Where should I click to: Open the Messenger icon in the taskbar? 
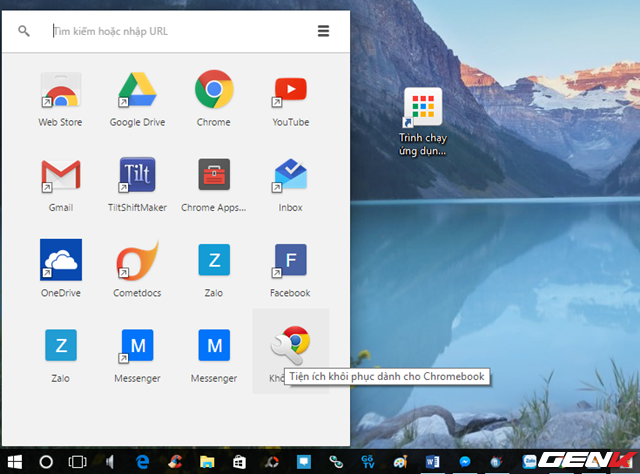coord(464,462)
